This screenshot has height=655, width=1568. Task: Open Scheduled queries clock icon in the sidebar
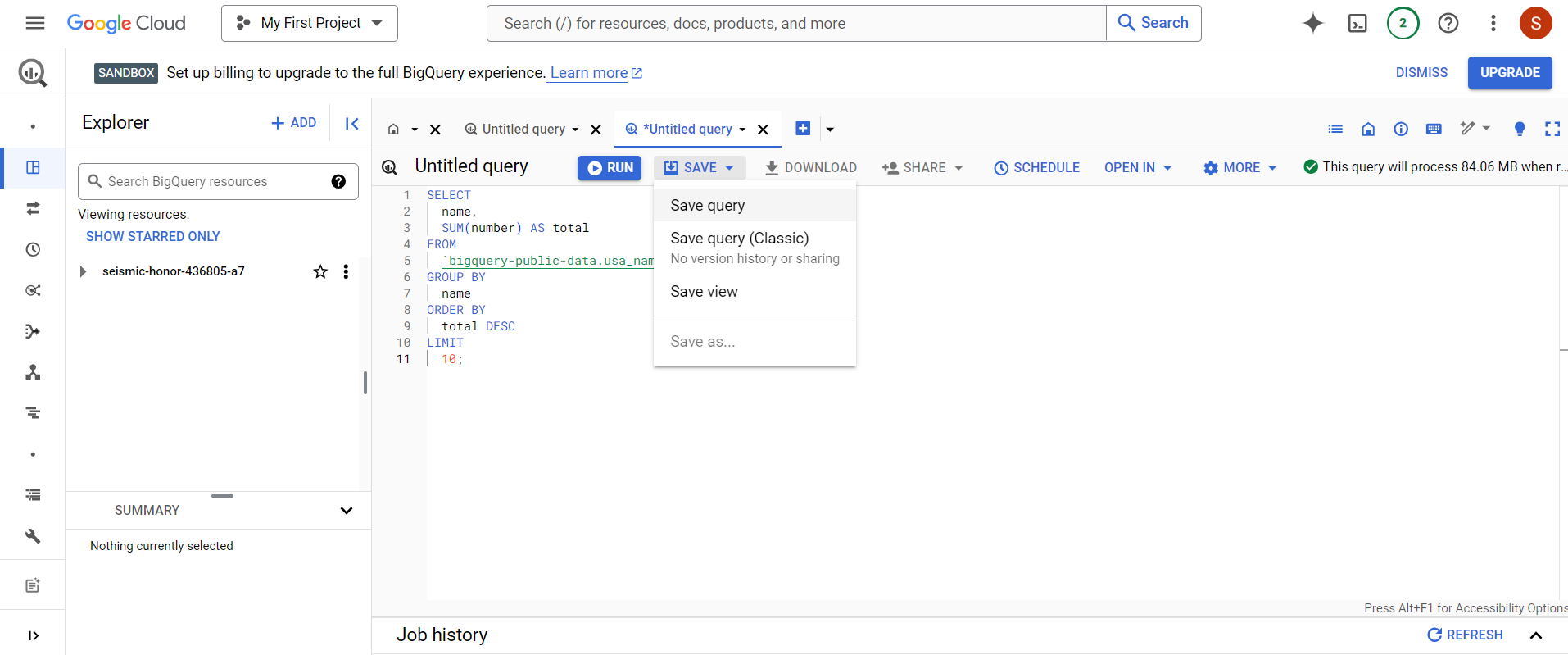tap(33, 249)
